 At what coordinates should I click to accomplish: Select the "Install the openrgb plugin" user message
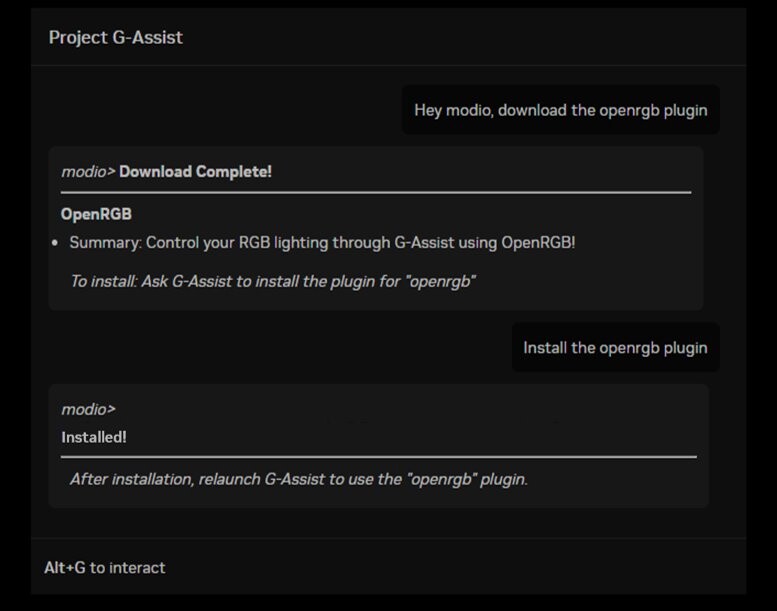(614, 348)
